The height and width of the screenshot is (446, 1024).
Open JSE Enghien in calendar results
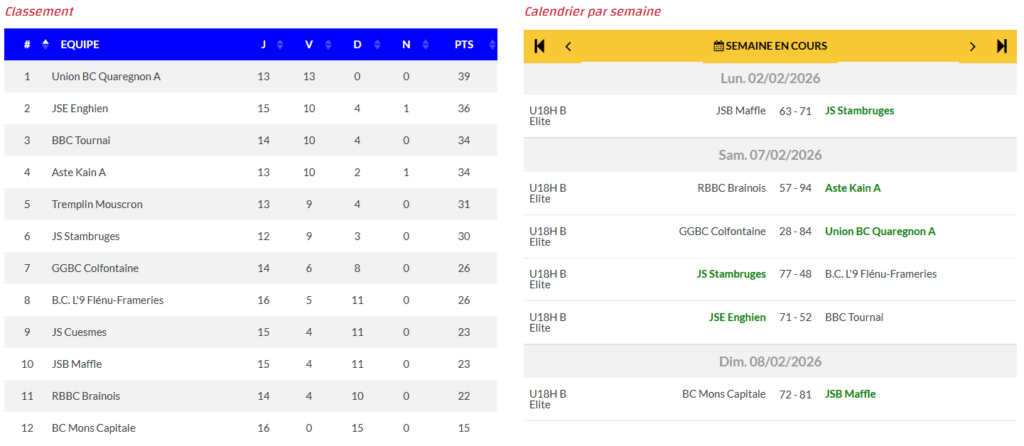(737, 317)
